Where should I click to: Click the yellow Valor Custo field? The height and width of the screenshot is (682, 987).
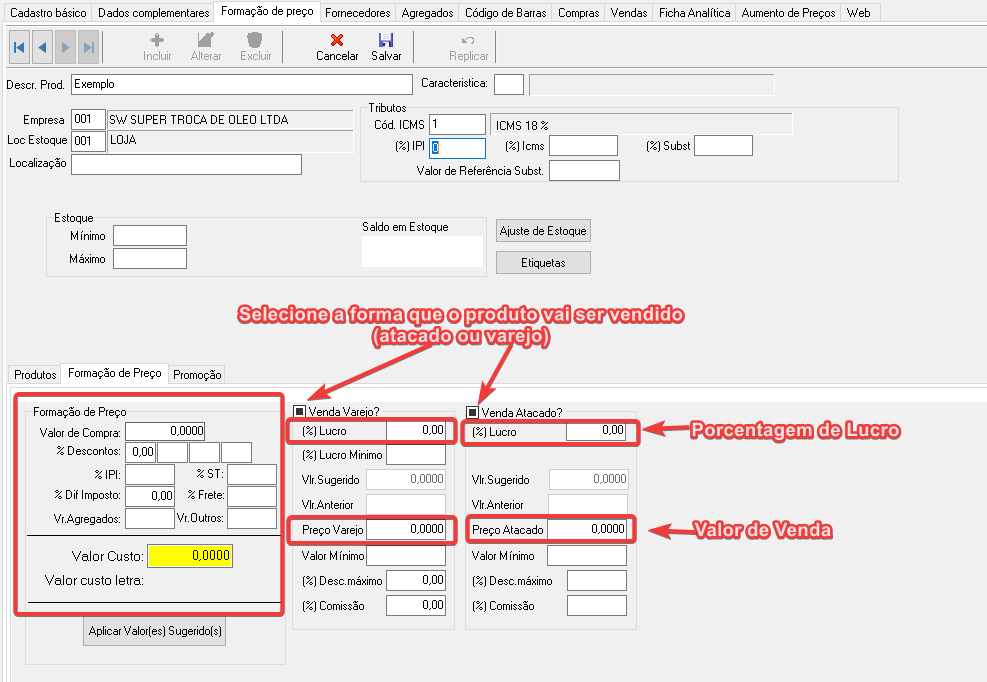pyautogui.click(x=190, y=556)
